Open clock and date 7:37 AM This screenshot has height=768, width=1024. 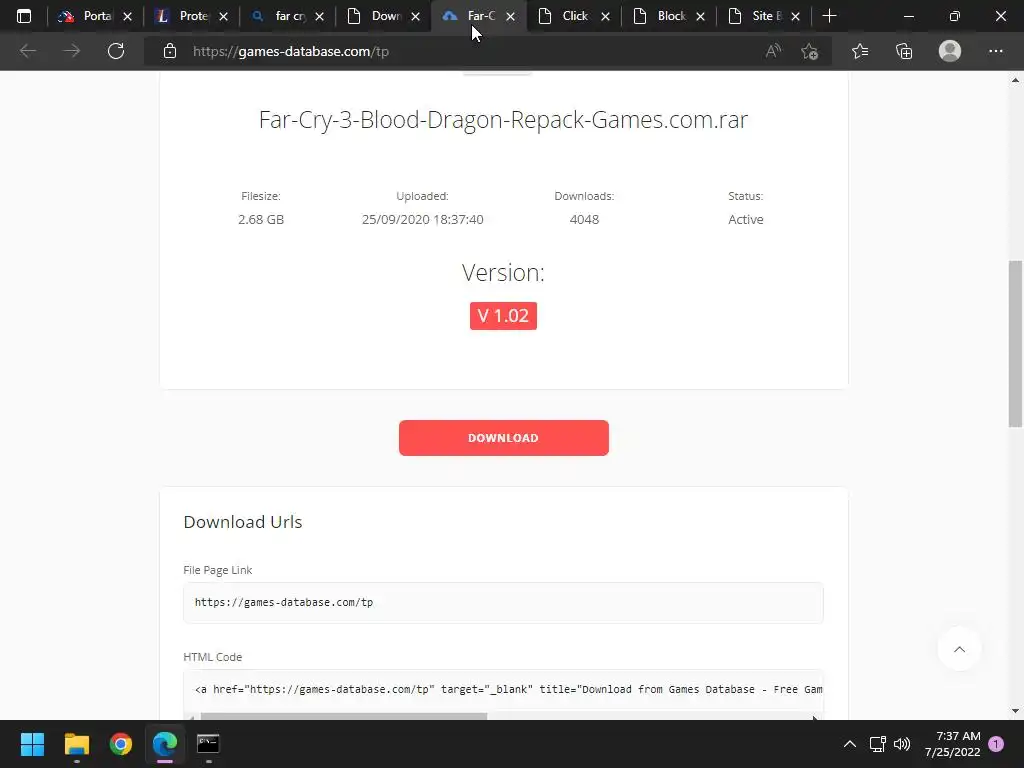tap(952, 744)
